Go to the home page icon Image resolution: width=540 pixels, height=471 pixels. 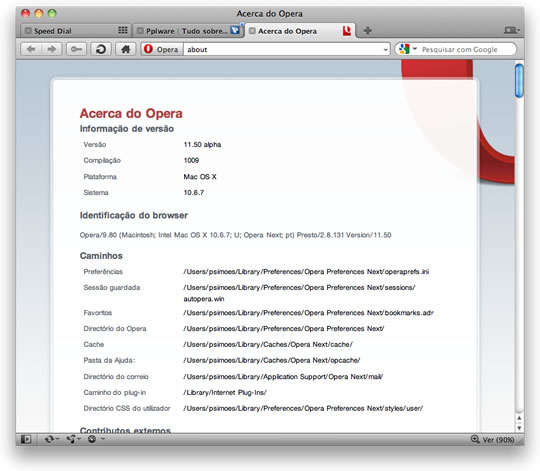pos(125,49)
